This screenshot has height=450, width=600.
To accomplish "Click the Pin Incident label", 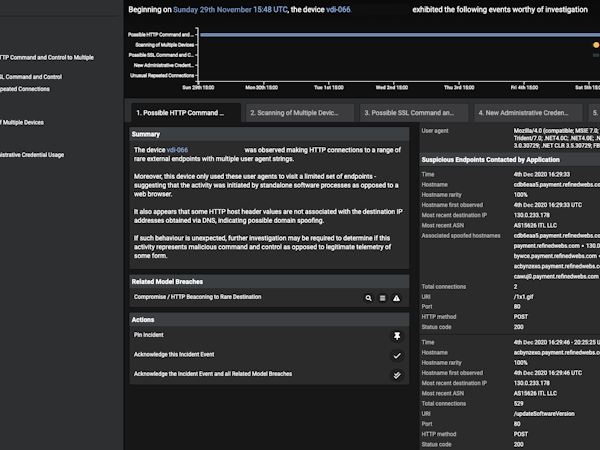I will [148, 335].
